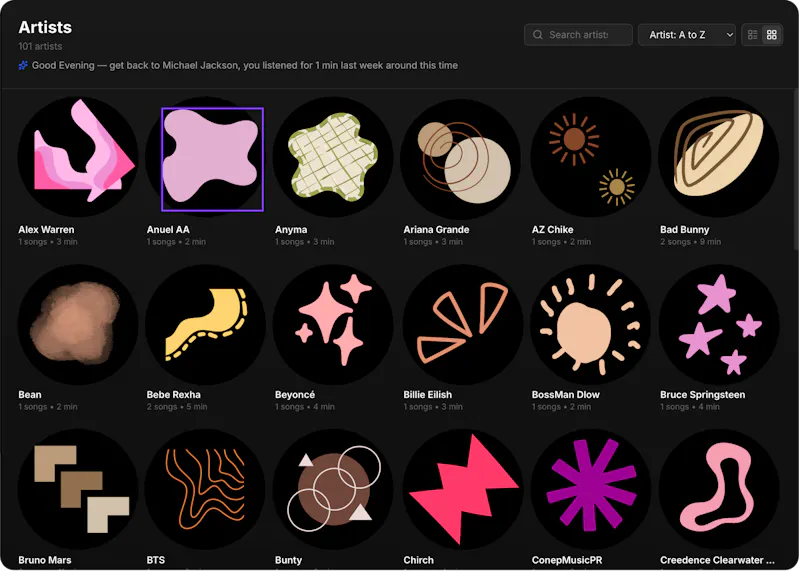The width and height of the screenshot is (800, 571).
Task: Open BTS orange wavy lines artwork
Action: click(206, 489)
